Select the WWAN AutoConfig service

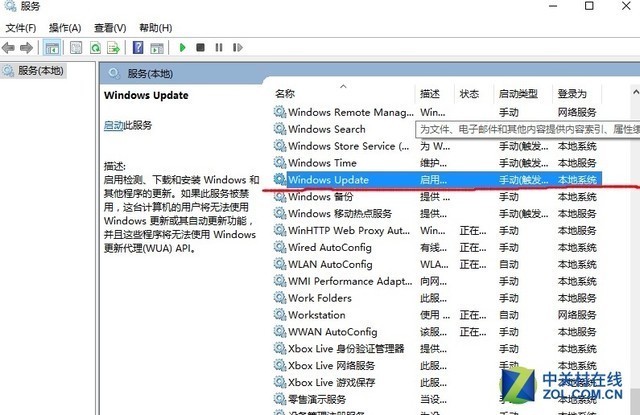point(437,332)
